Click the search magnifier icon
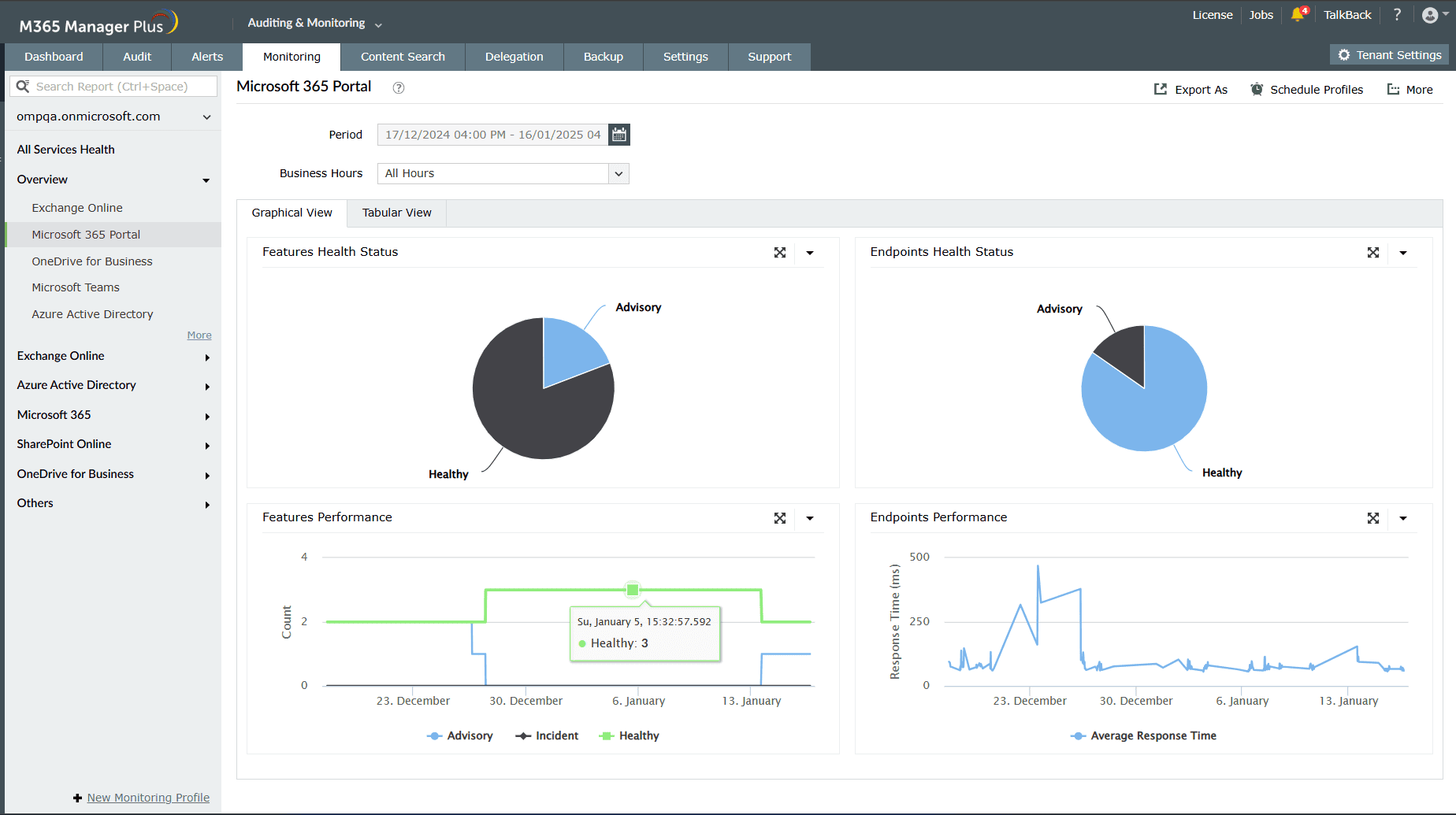The height and width of the screenshot is (815, 1456). [x=23, y=86]
